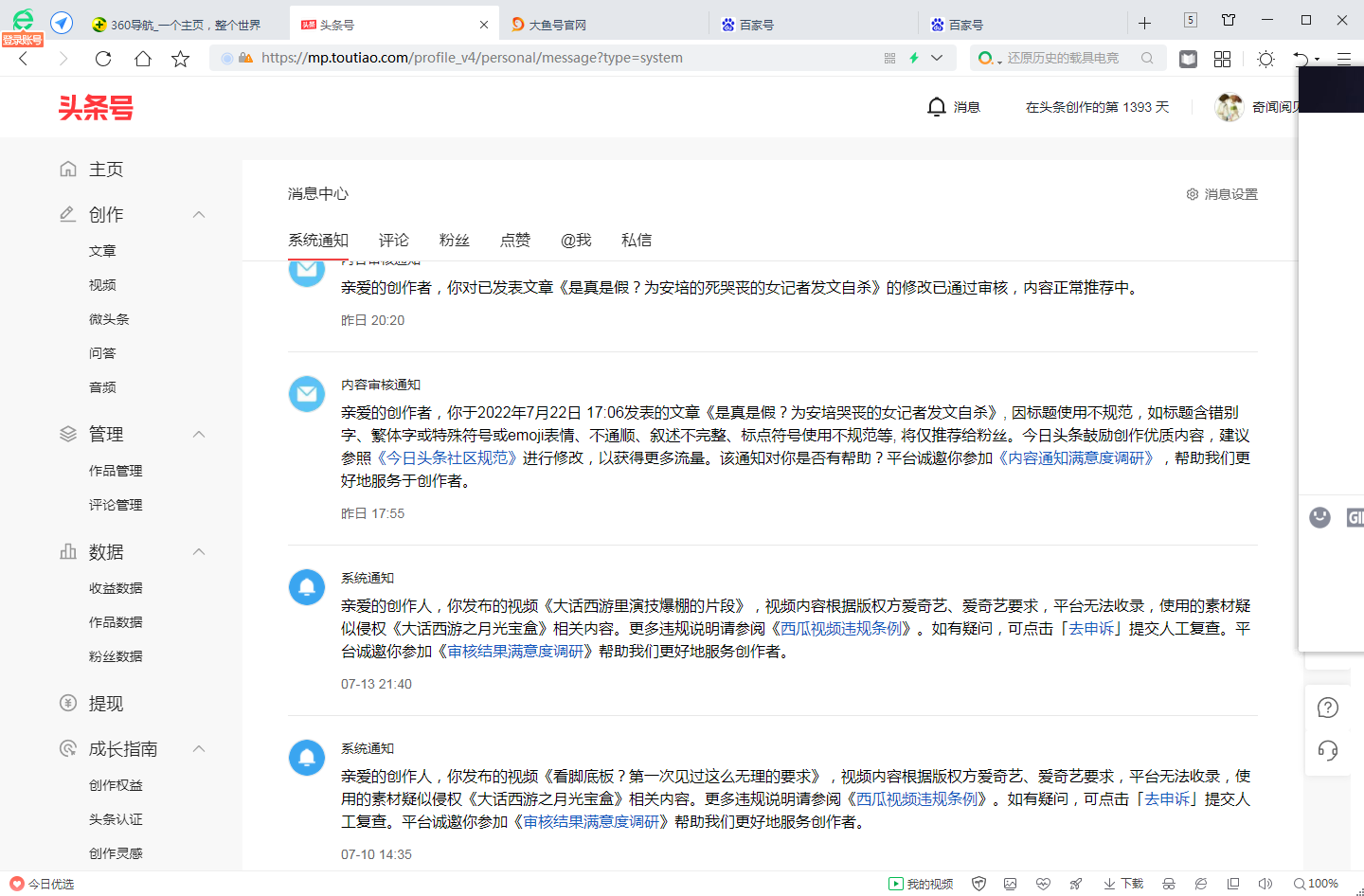
Task: Open 创作权益 in sidebar
Action: (116, 785)
